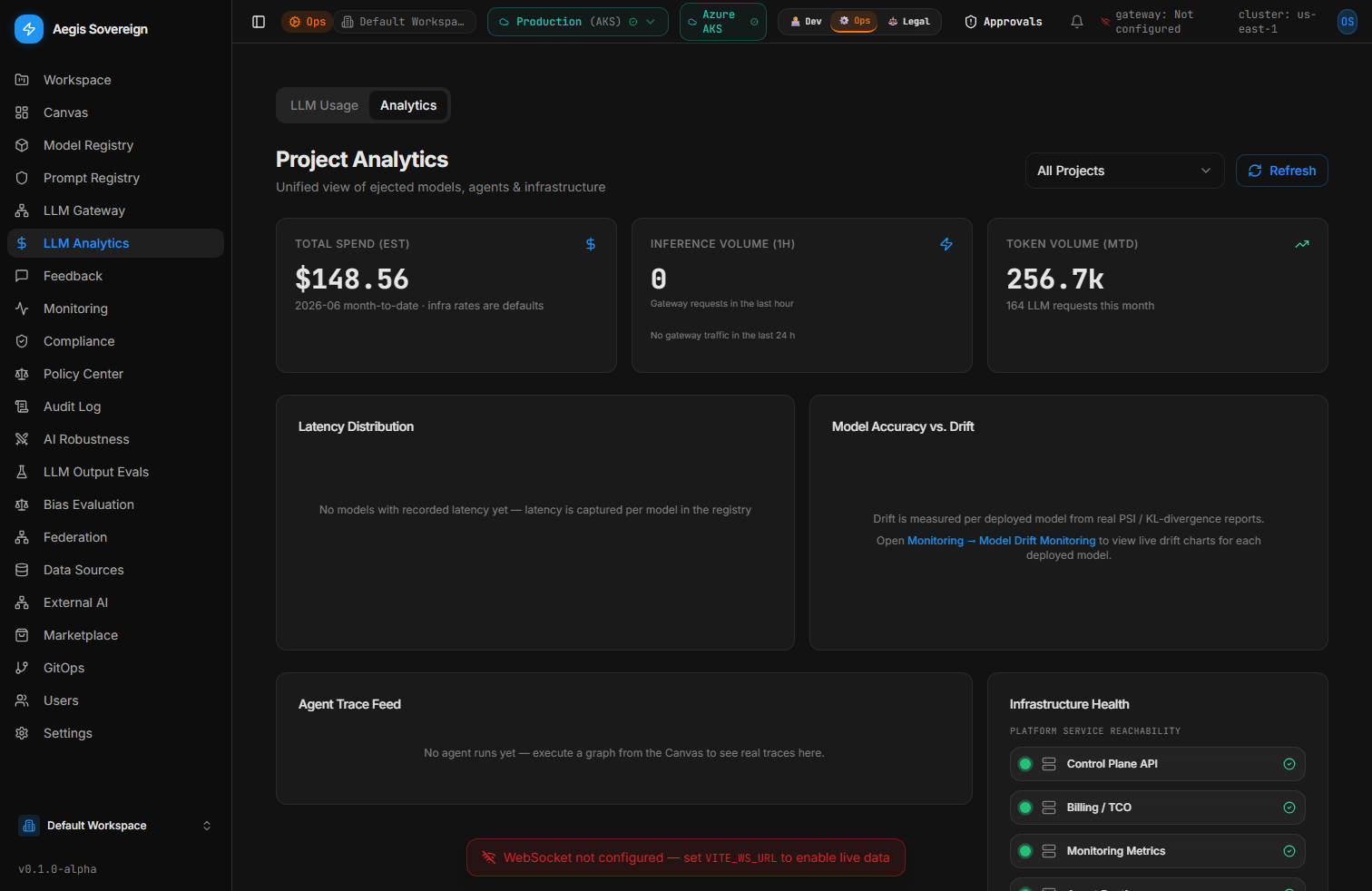
Task: Click the Billing / TCO service row
Action: (1157, 808)
